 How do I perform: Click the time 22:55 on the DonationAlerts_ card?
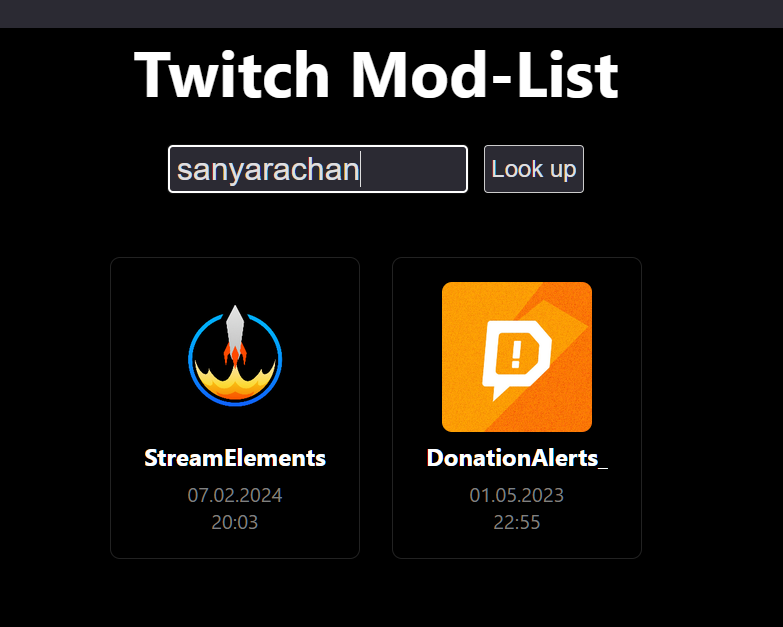point(517,522)
